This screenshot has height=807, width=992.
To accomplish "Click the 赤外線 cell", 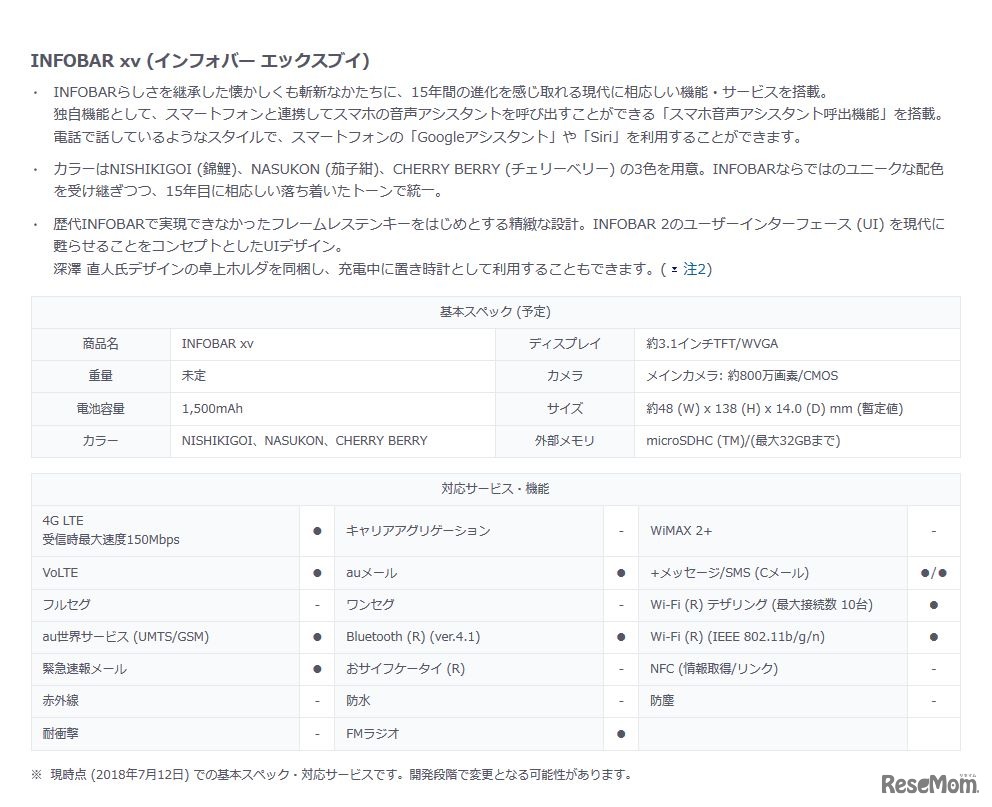I will (x=165, y=701).
